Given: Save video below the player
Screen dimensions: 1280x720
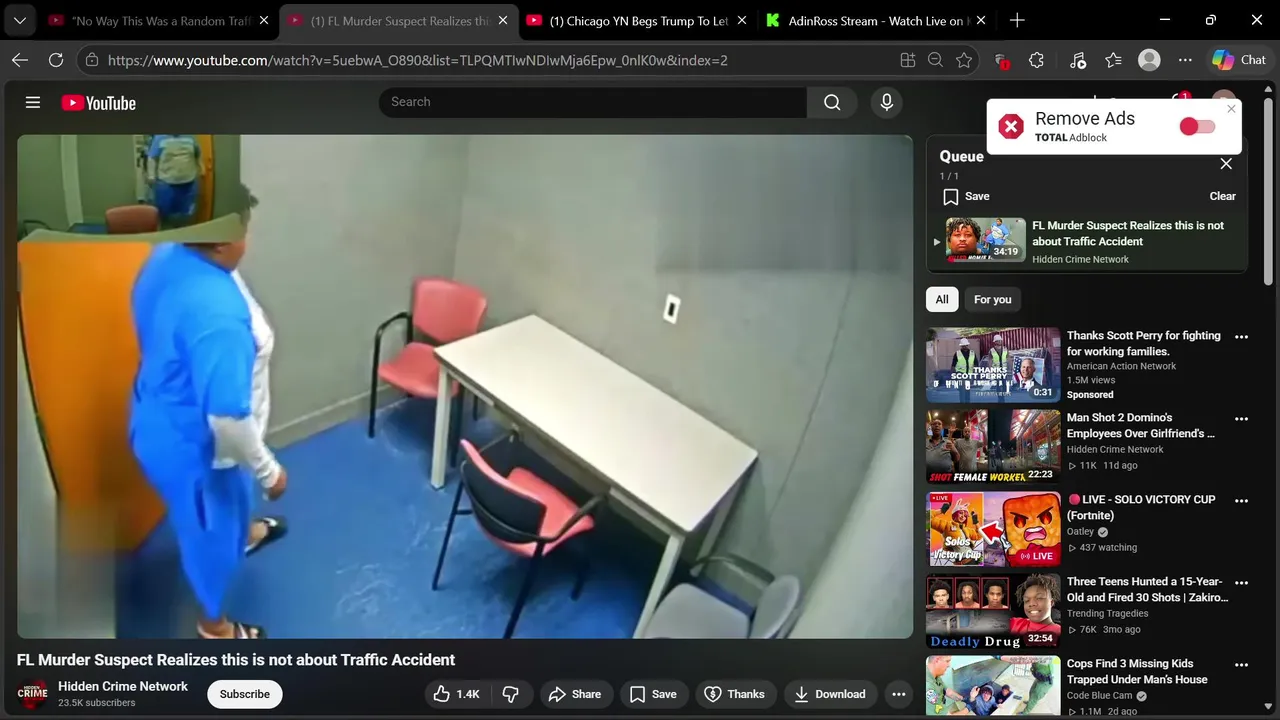Looking at the screenshot, I should [653, 694].
